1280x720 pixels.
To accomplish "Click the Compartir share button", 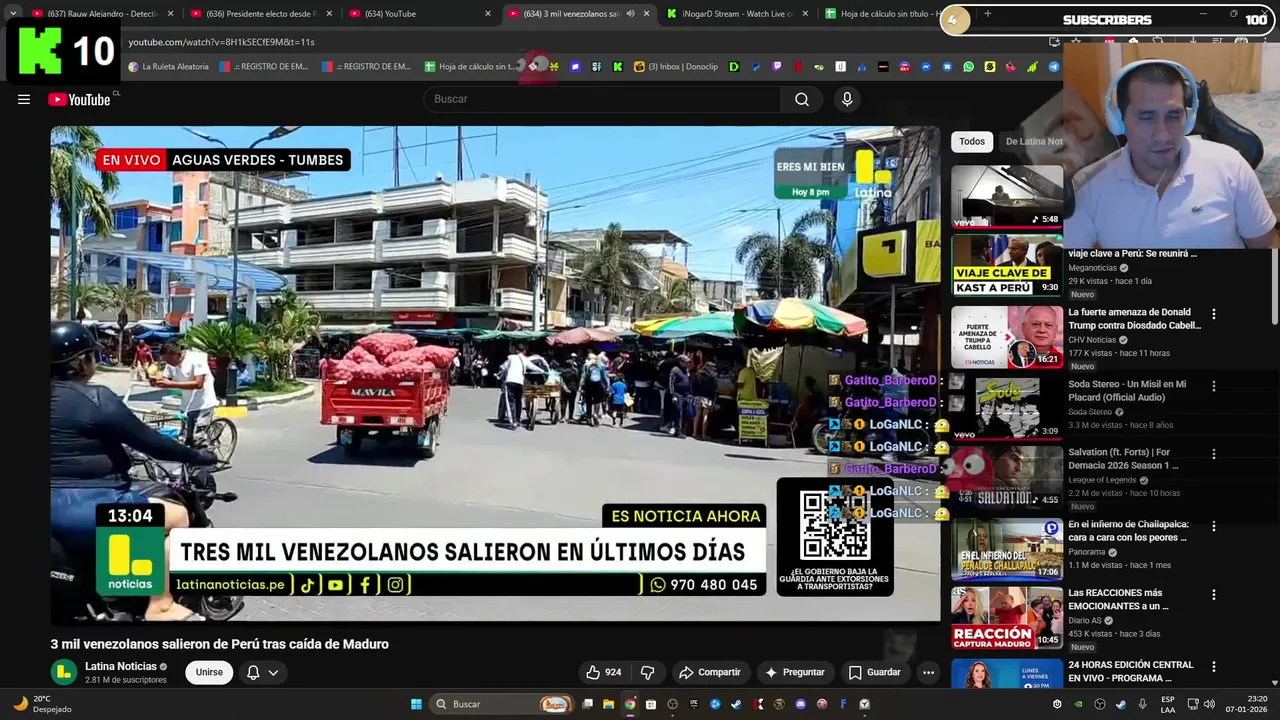I will [x=709, y=672].
